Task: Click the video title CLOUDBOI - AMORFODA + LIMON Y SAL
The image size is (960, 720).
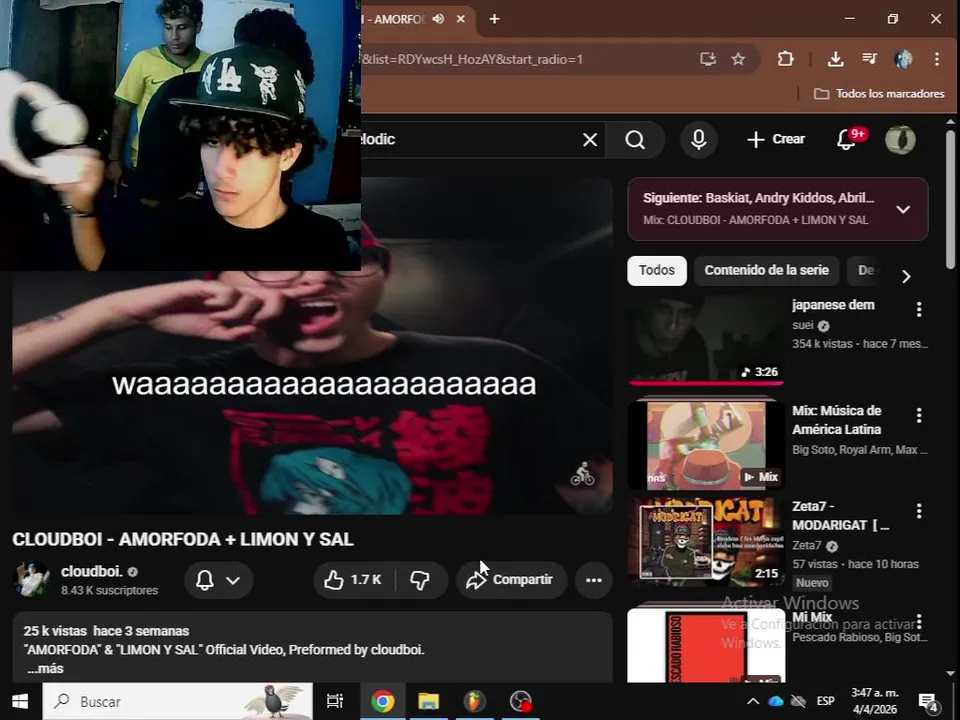Action: (182, 539)
